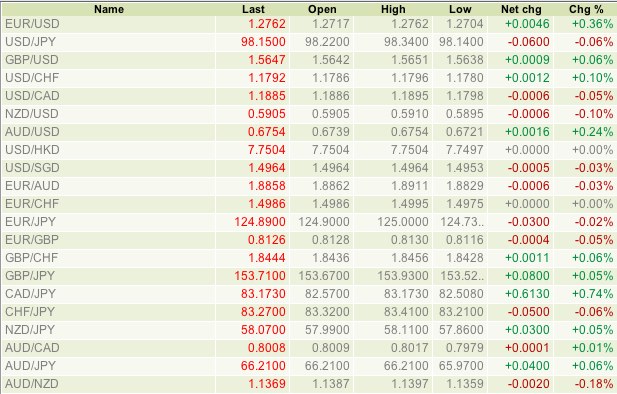Select the EUR/AUD pair name
Viewport: 617px width, 394px height.
[x=32, y=186]
